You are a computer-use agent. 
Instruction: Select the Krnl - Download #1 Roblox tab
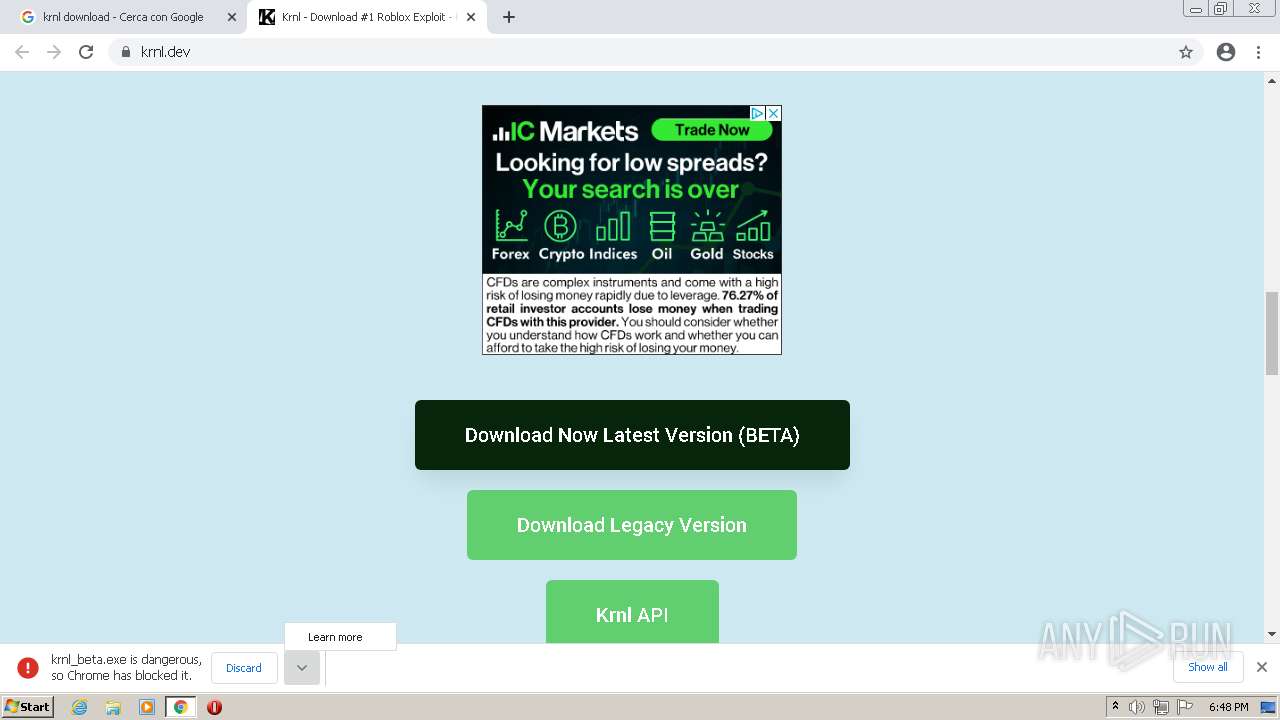pyautogui.click(x=367, y=17)
